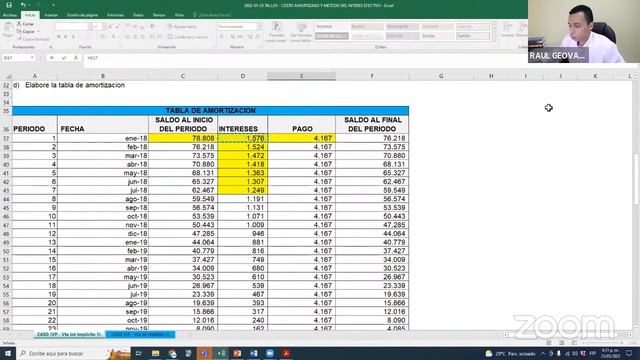Select interest cell 1.576
The width and height of the screenshot is (640, 360).
tap(242, 138)
